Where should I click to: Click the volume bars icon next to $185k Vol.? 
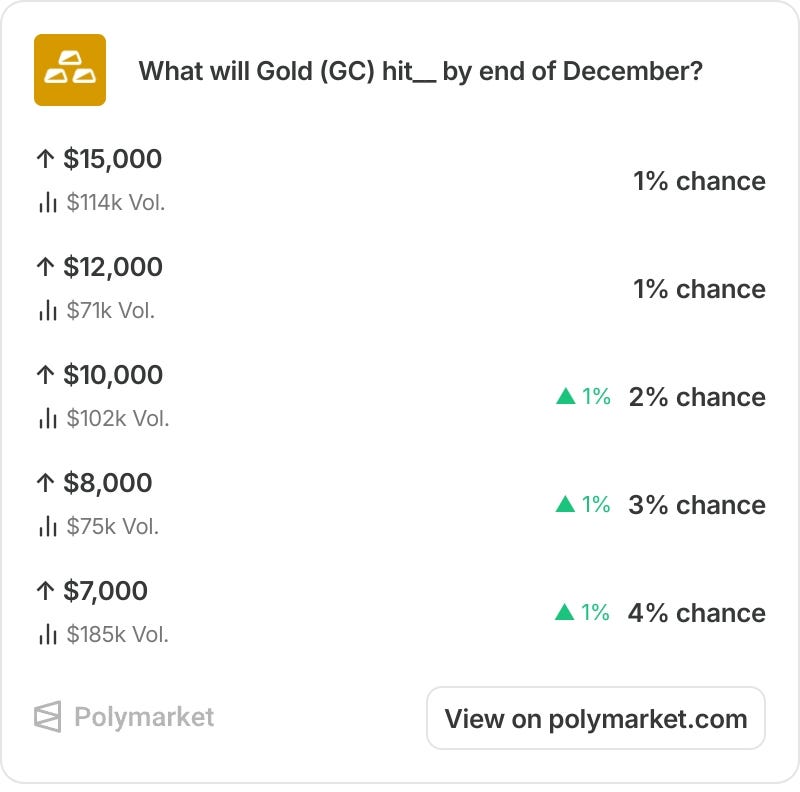click(x=47, y=635)
